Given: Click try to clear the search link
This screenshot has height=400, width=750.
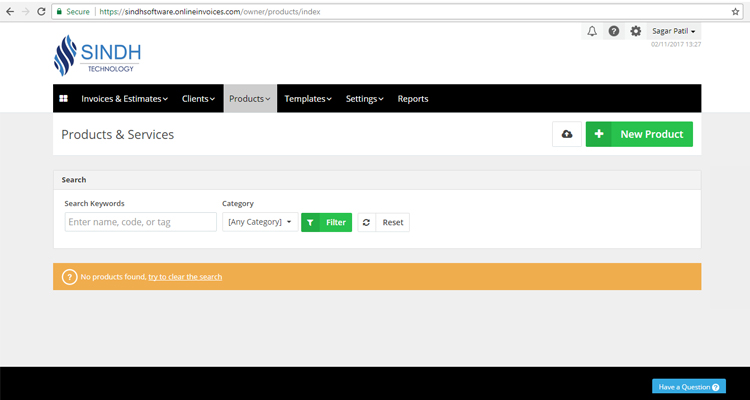Looking at the screenshot, I should (185, 277).
